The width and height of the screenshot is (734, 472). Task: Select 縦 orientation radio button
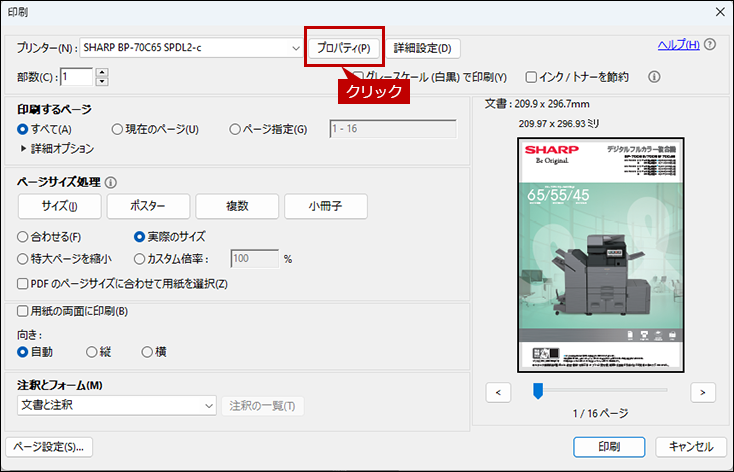92,352
